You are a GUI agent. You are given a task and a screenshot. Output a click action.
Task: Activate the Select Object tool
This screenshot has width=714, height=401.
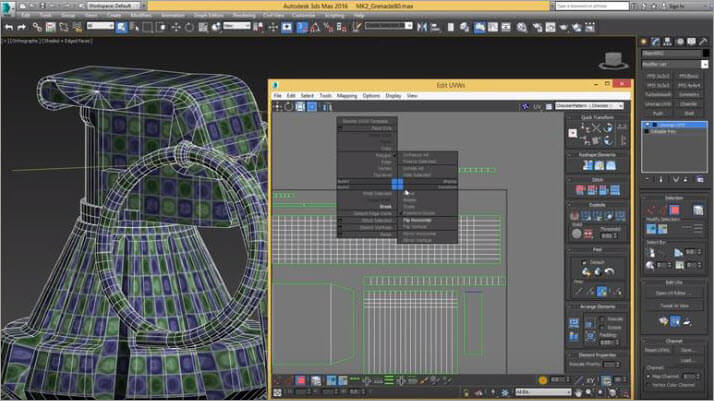pos(121,27)
